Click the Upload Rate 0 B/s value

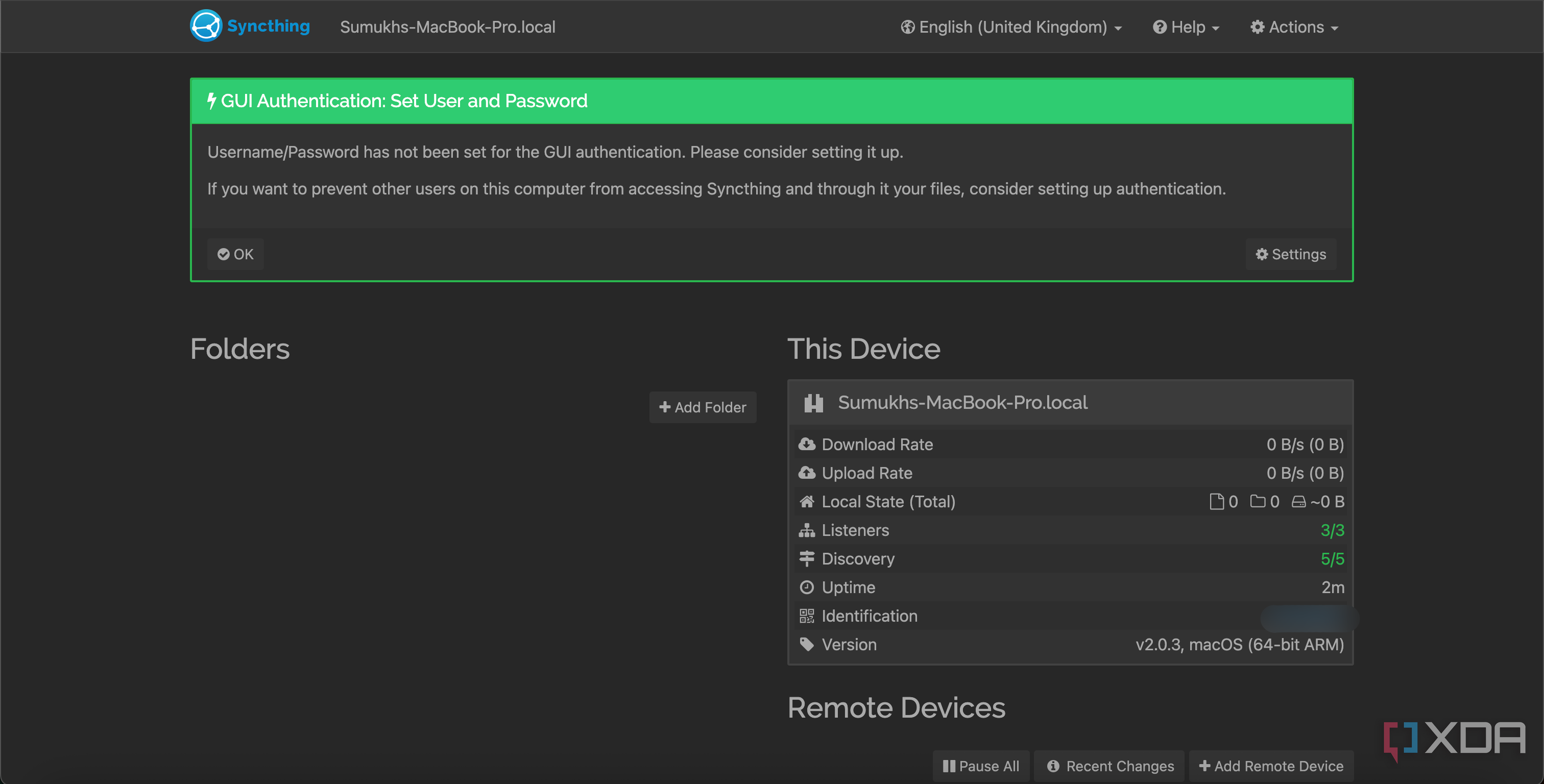[1305, 474]
